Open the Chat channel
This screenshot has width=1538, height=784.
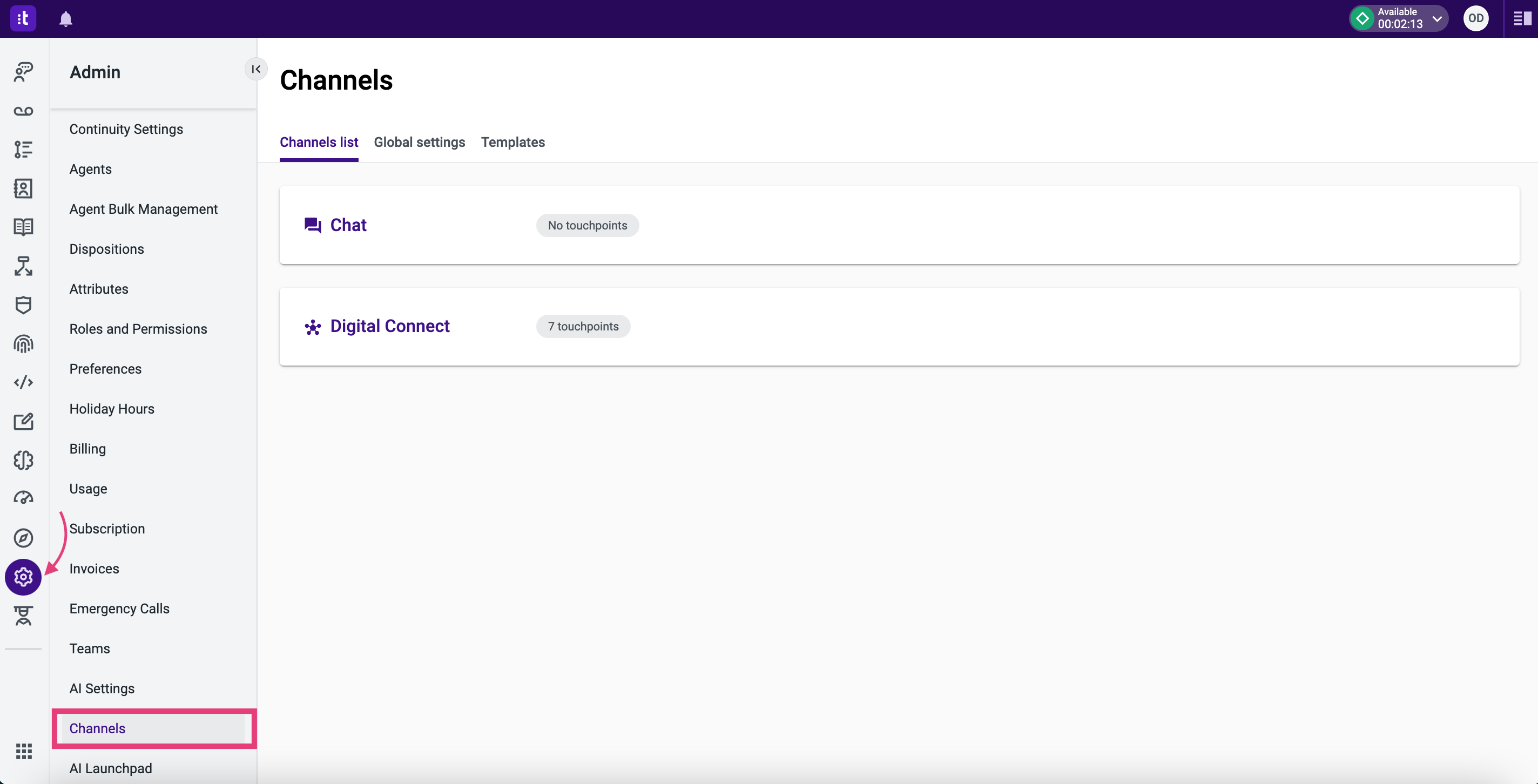tap(348, 225)
